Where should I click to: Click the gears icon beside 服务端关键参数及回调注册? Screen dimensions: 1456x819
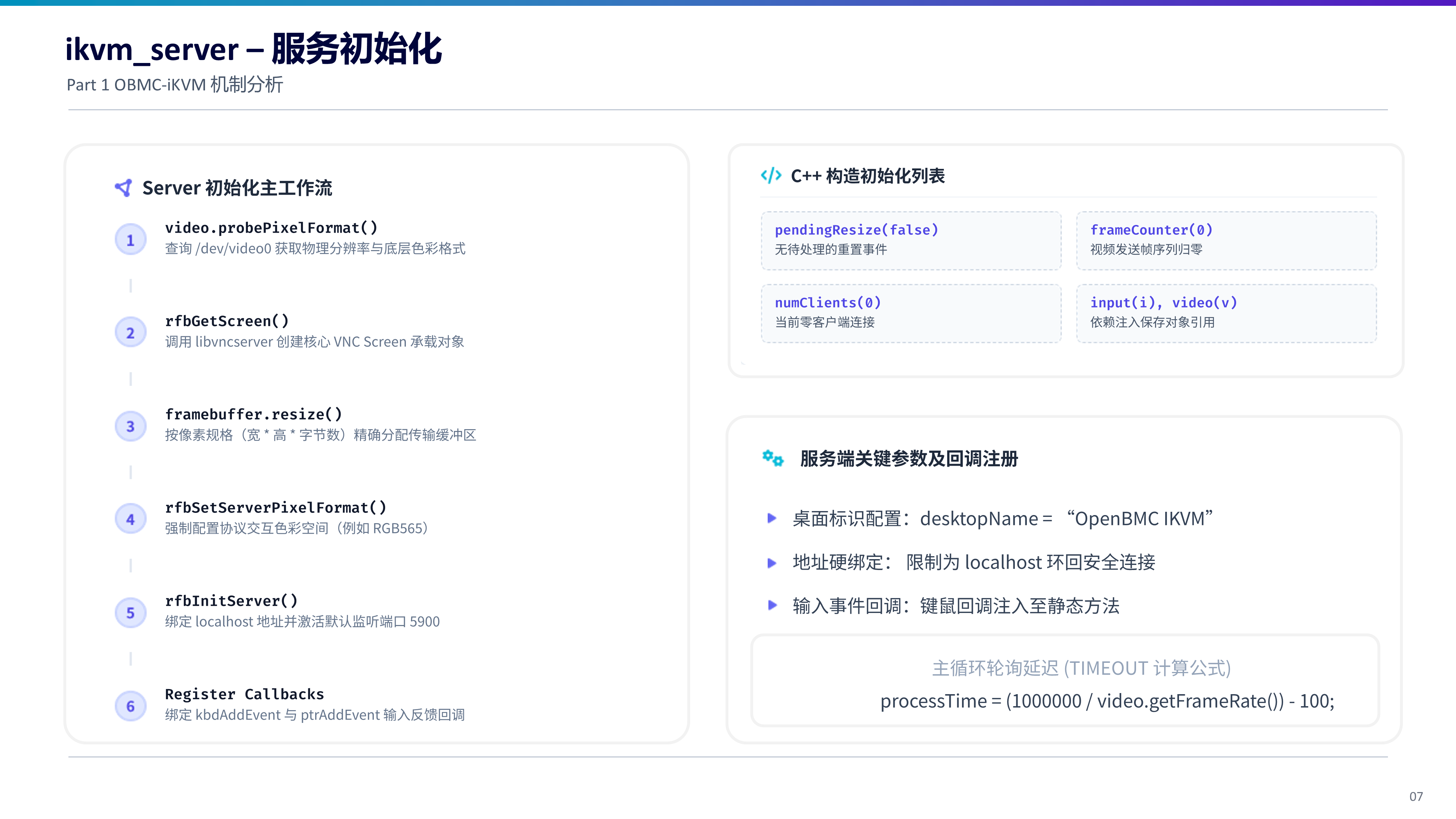tap(773, 458)
